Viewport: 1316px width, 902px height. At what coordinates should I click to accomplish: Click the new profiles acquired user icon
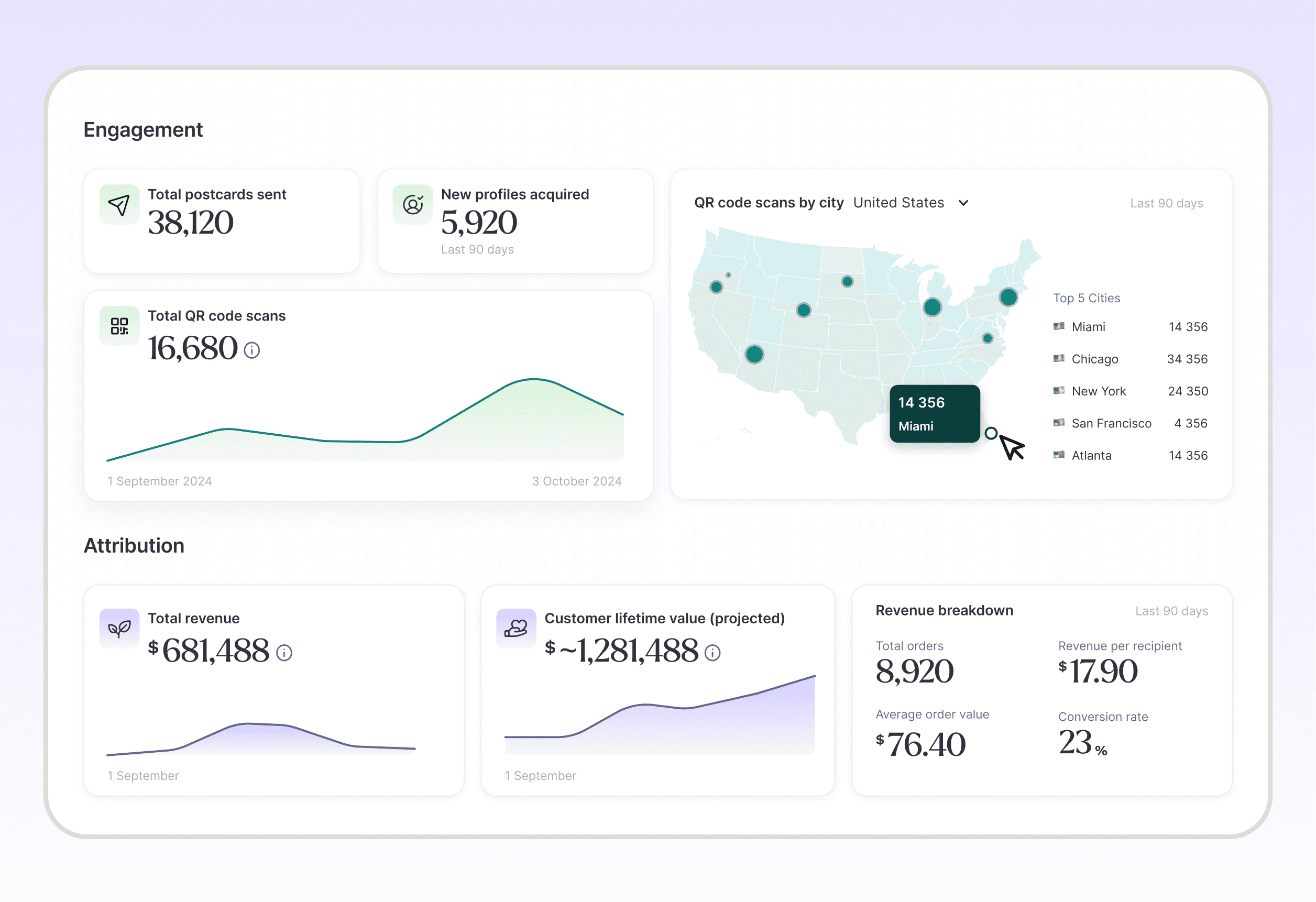(413, 204)
